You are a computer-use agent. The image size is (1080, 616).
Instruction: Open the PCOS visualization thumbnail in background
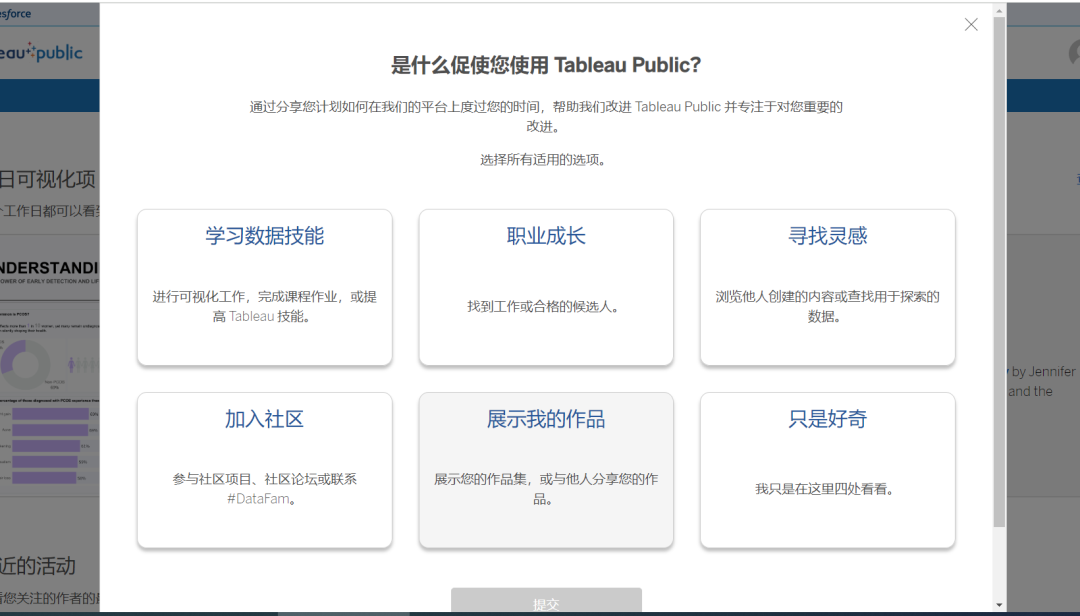[50, 365]
